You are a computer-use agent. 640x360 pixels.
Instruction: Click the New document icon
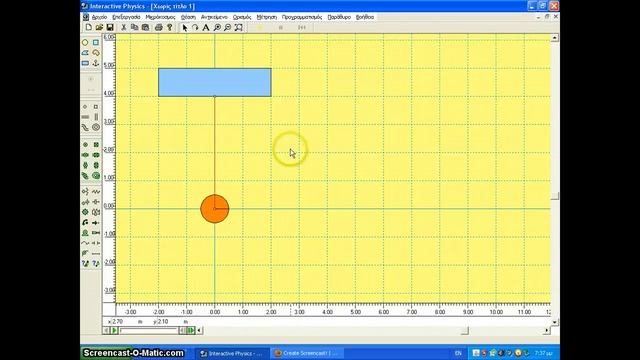click(89, 27)
